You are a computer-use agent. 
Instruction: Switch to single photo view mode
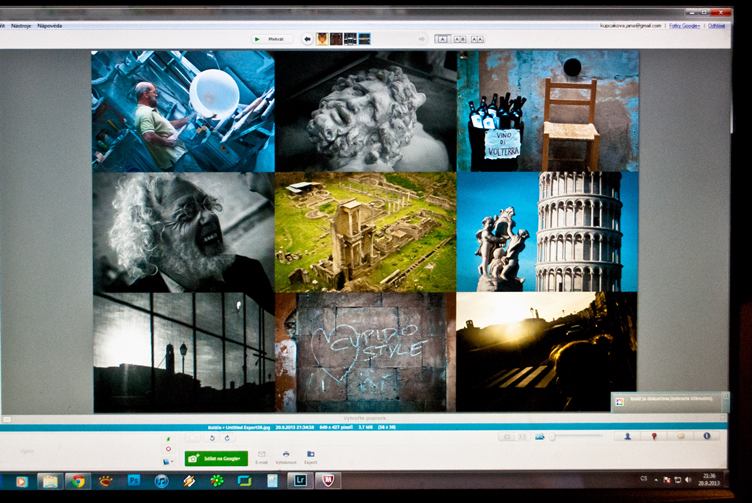443,39
